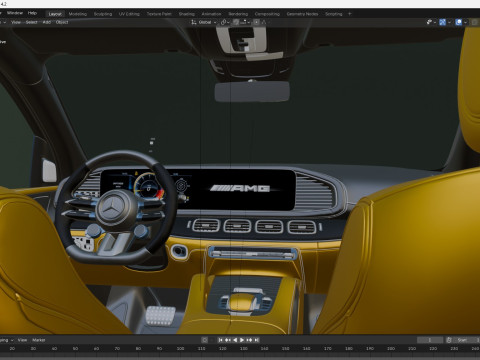480x360 pixels.
Task: Switch to the Texture Paint workspace tab
Action: [x=159, y=14]
